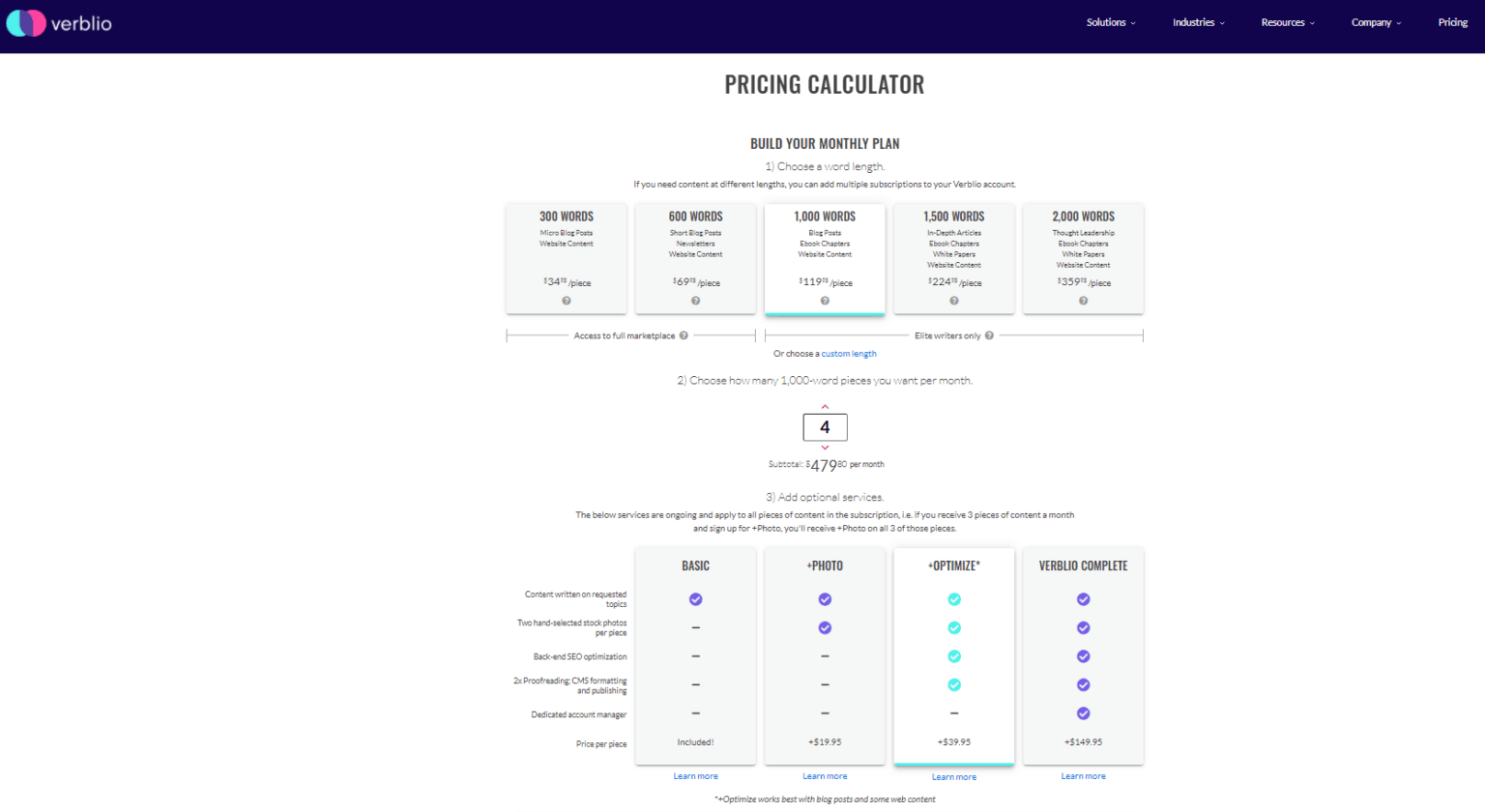Click the Verblio logo
Image resolution: width=1485 pixels, height=812 pixels.
click(59, 23)
